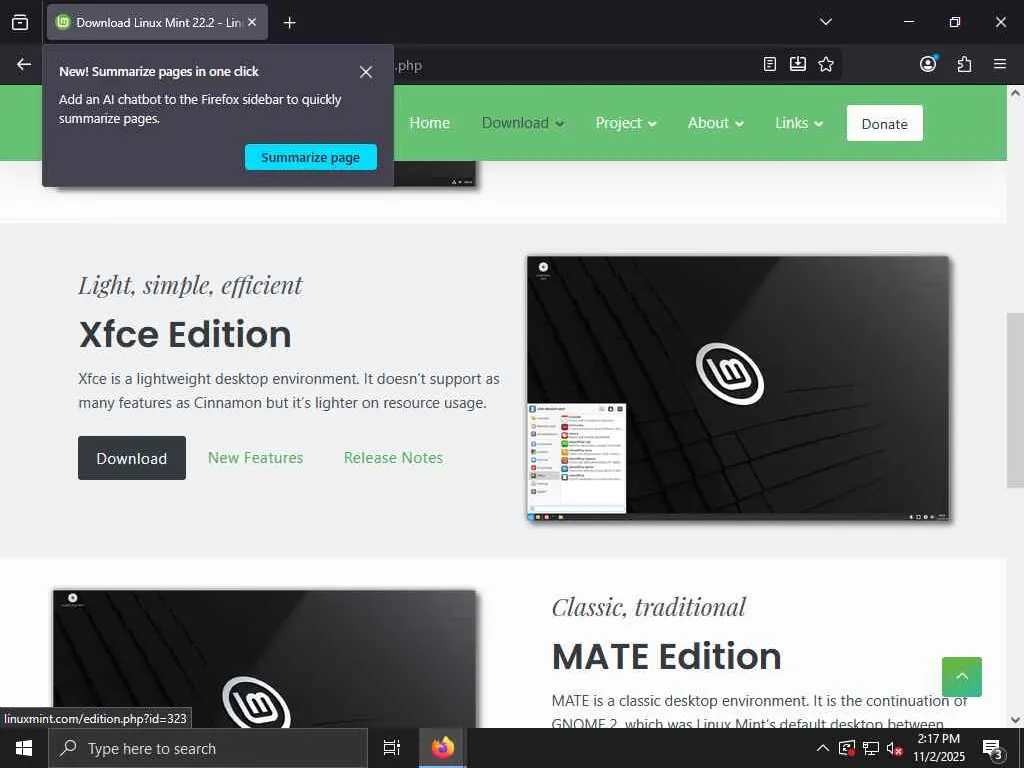This screenshot has width=1024, height=768.
Task: Go to Home in site navigation
Action: click(x=429, y=123)
